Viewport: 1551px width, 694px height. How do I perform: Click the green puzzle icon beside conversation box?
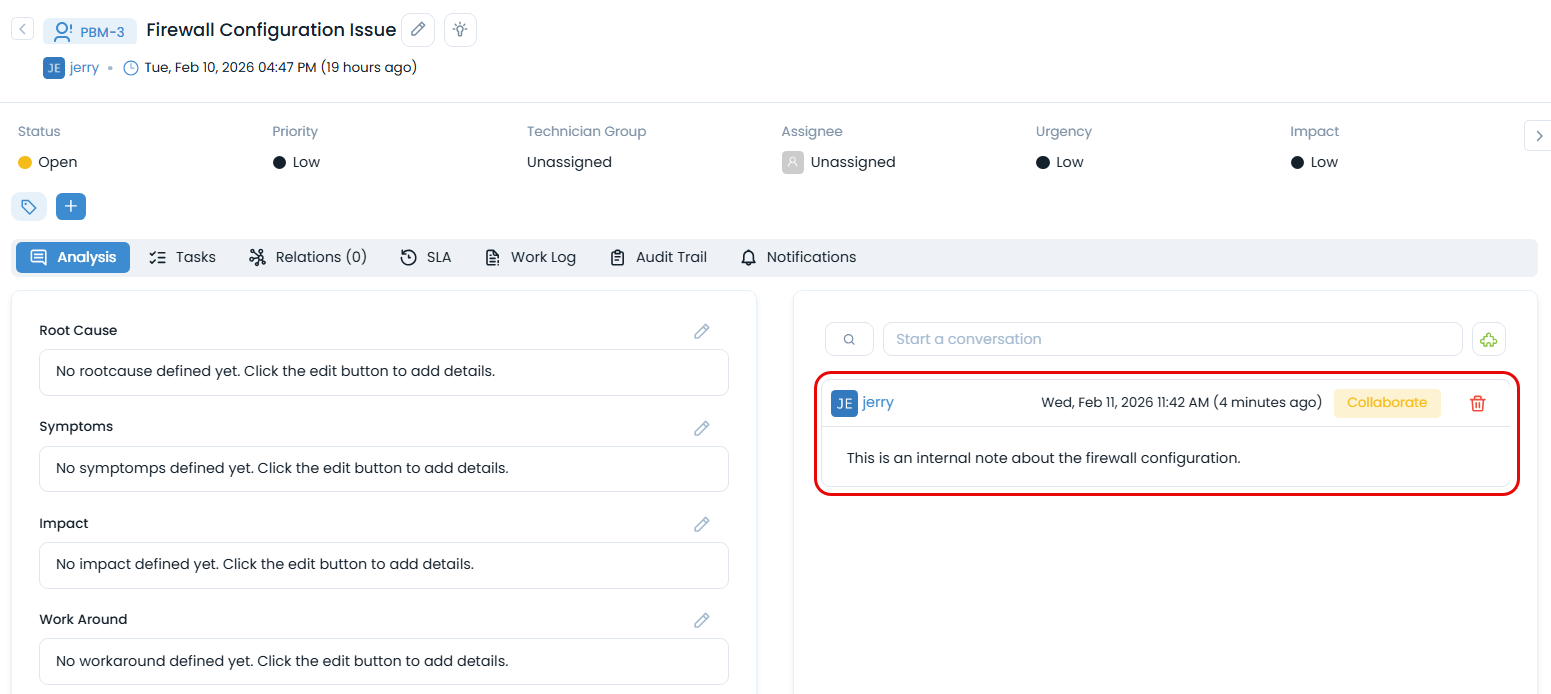1489,339
